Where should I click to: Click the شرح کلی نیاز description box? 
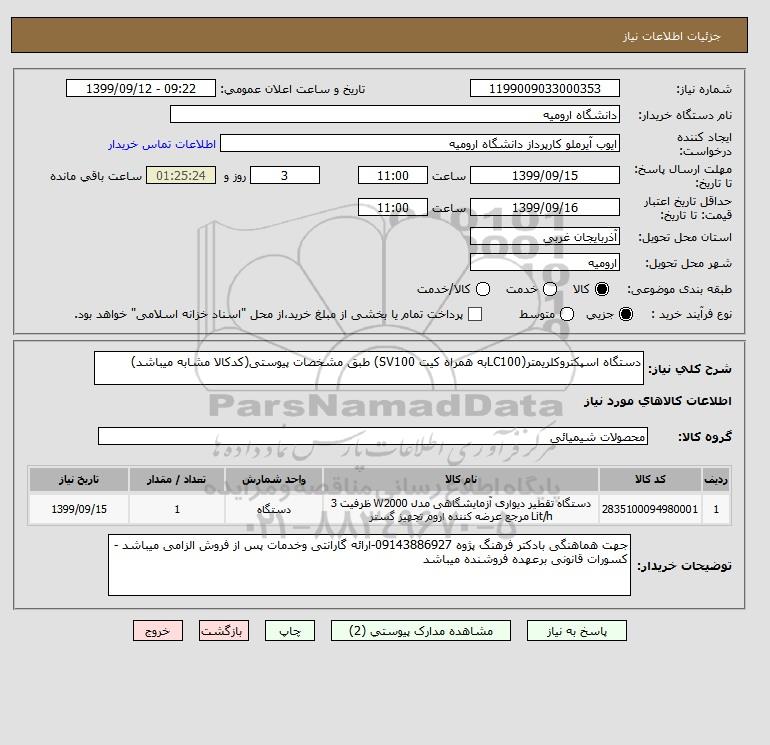pos(369,368)
